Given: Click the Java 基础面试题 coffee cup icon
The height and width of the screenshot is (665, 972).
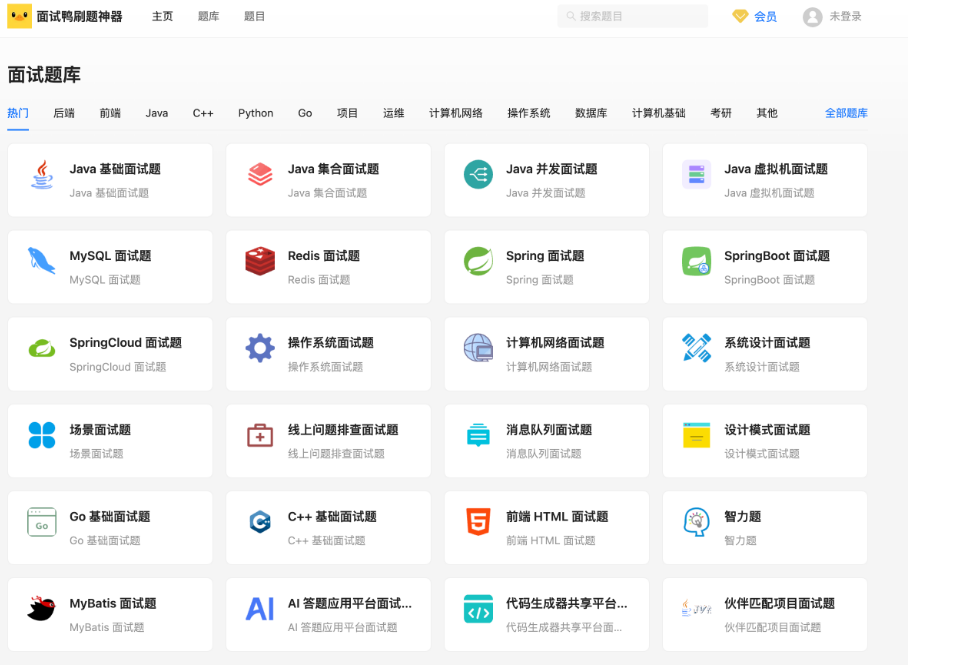Looking at the screenshot, I should [42, 174].
